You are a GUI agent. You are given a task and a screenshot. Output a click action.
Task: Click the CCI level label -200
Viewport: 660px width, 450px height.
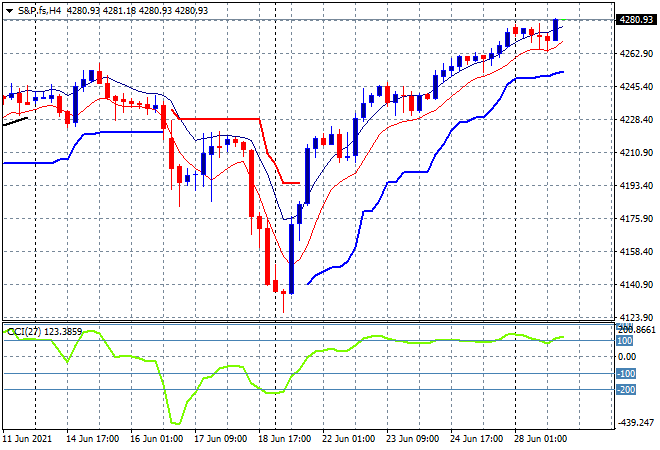(626, 389)
